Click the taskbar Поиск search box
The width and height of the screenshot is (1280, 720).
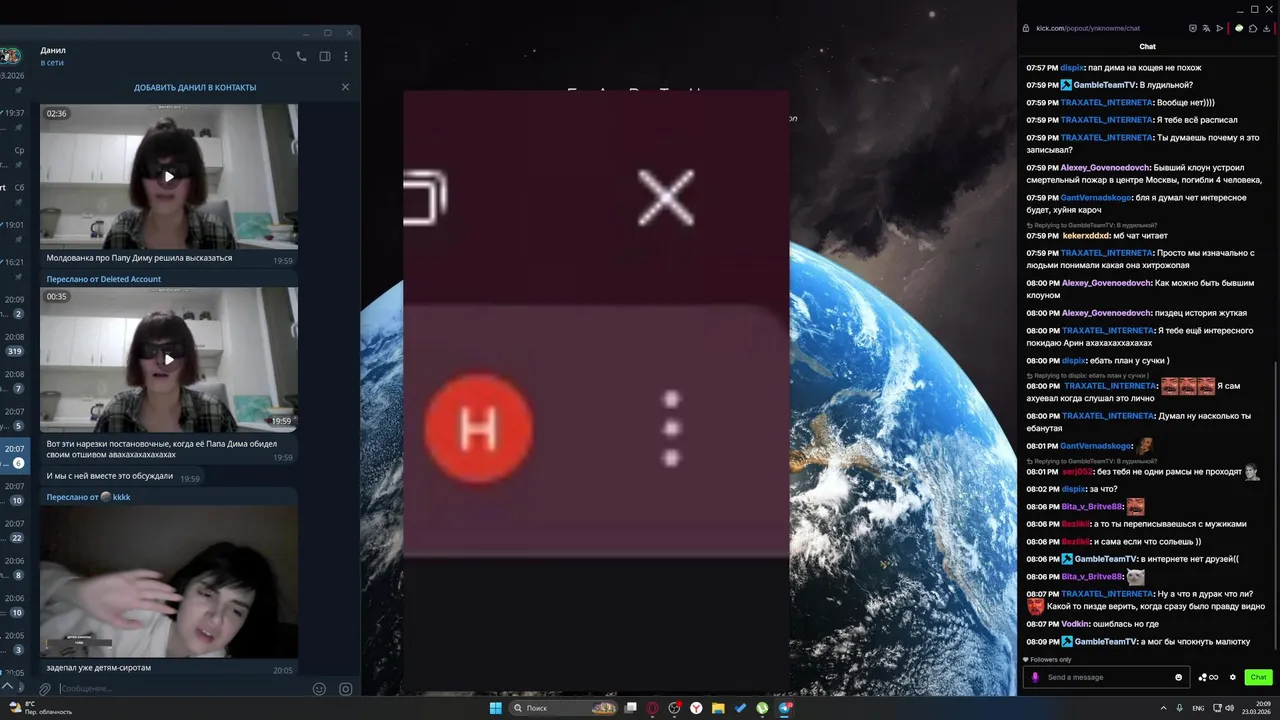pyautogui.click(x=565, y=708)
